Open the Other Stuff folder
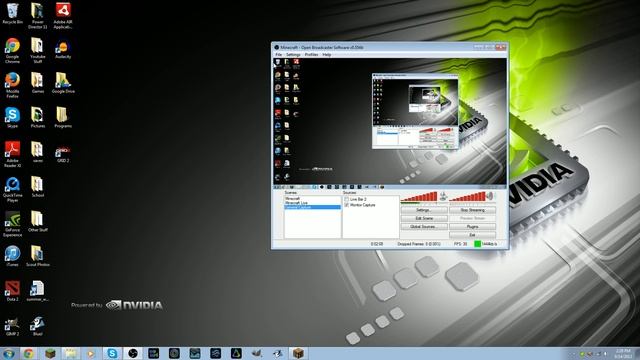Viewport: 640px width, 360px height. tap(38, 222)
